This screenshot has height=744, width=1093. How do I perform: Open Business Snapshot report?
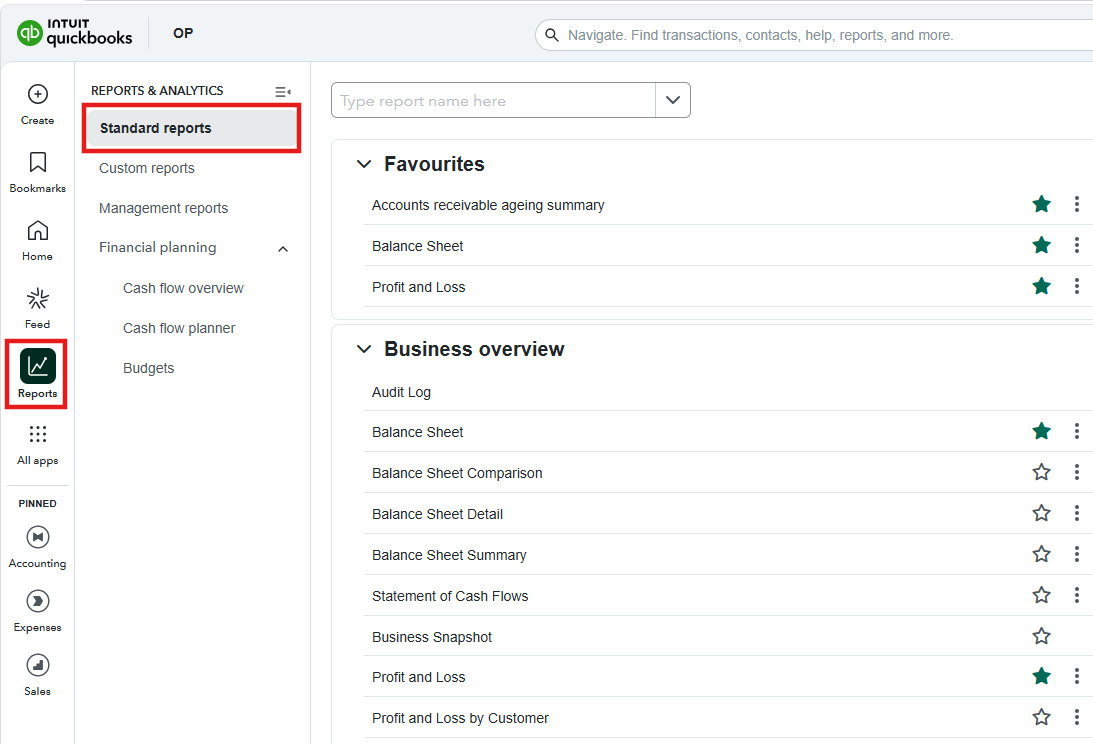click(432, 637)
